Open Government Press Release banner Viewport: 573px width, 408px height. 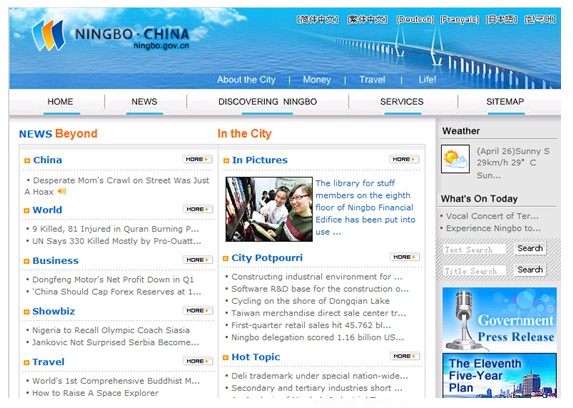point(499,320)
